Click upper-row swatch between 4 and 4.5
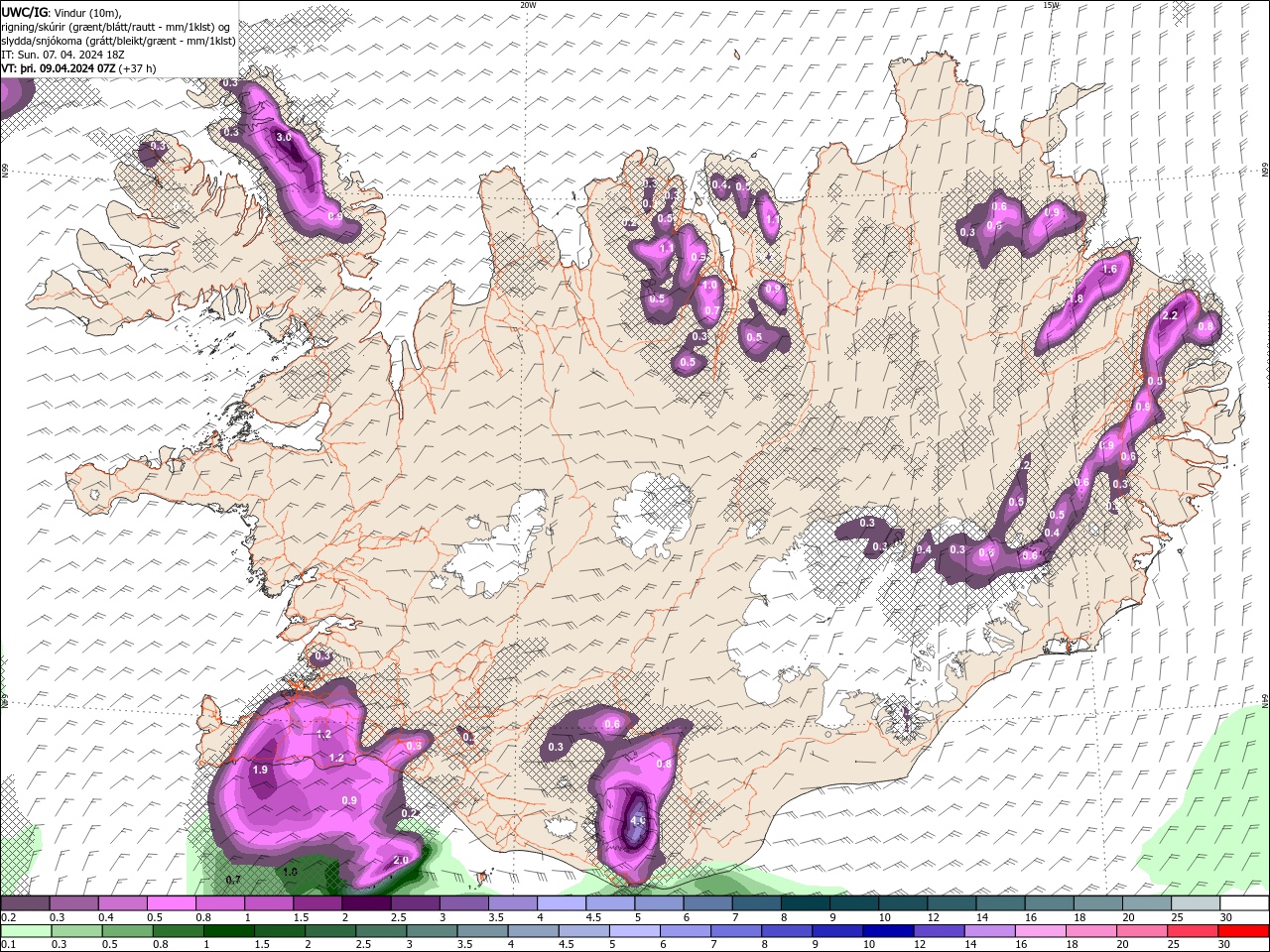Screen dimensions: 1270x952 [x=562, y=903]
